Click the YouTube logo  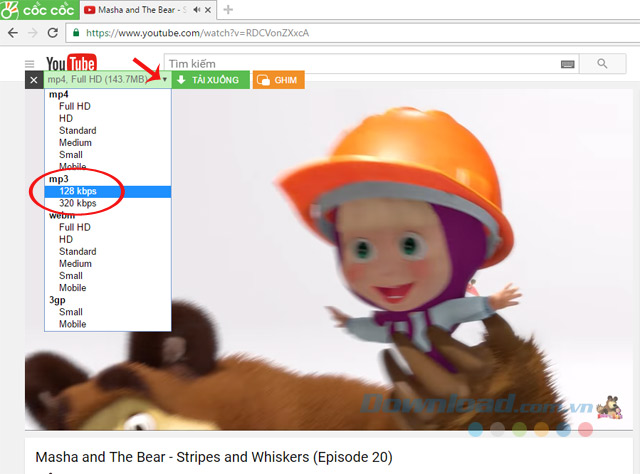(71, 63)
